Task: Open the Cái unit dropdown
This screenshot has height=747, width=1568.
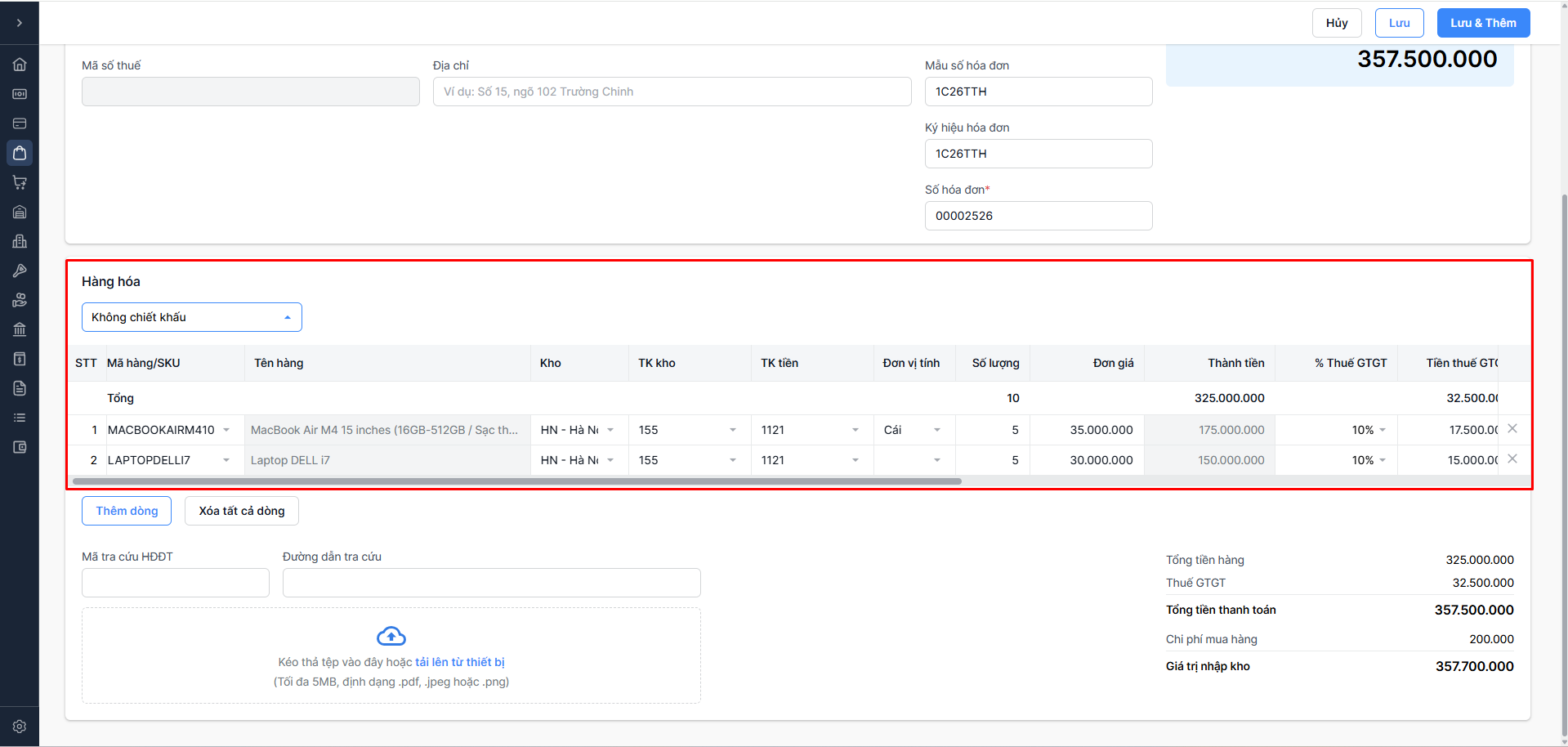Action: click(x=937, y=430)
